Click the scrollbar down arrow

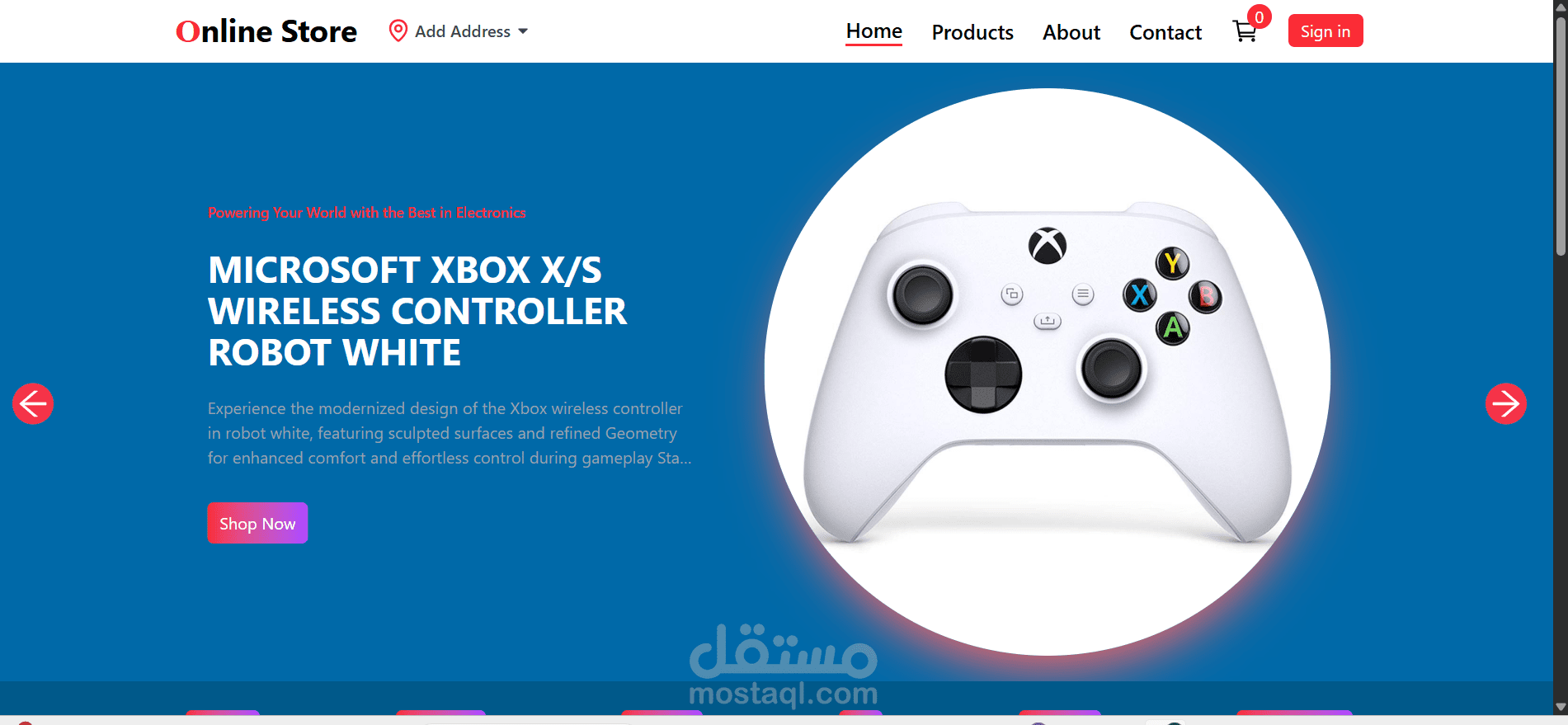click(x=1561, y=708)
